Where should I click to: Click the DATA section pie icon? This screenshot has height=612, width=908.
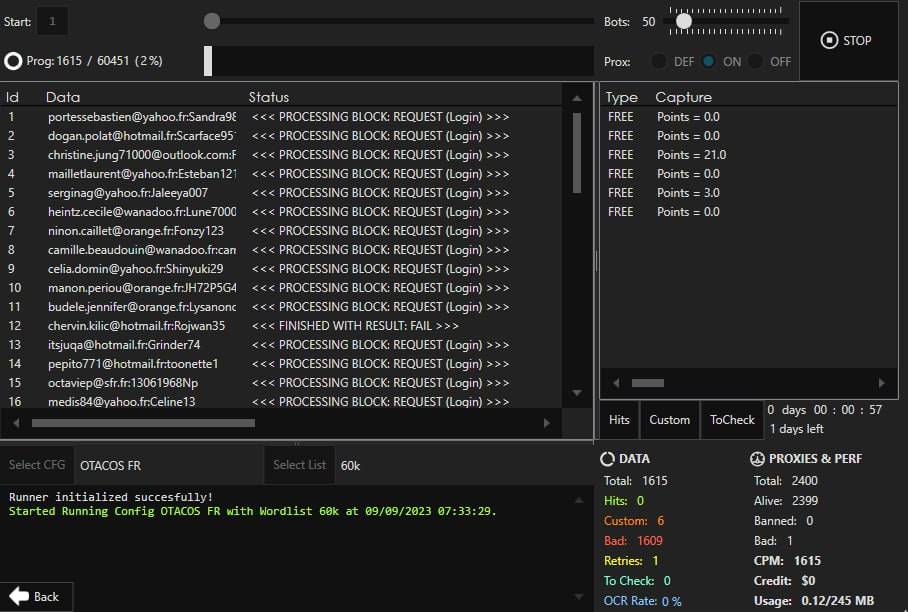(607, 459)
